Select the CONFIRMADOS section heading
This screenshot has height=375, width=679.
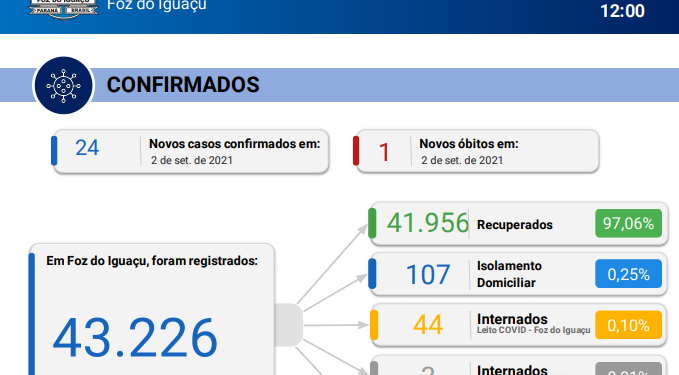click(183, 85)
